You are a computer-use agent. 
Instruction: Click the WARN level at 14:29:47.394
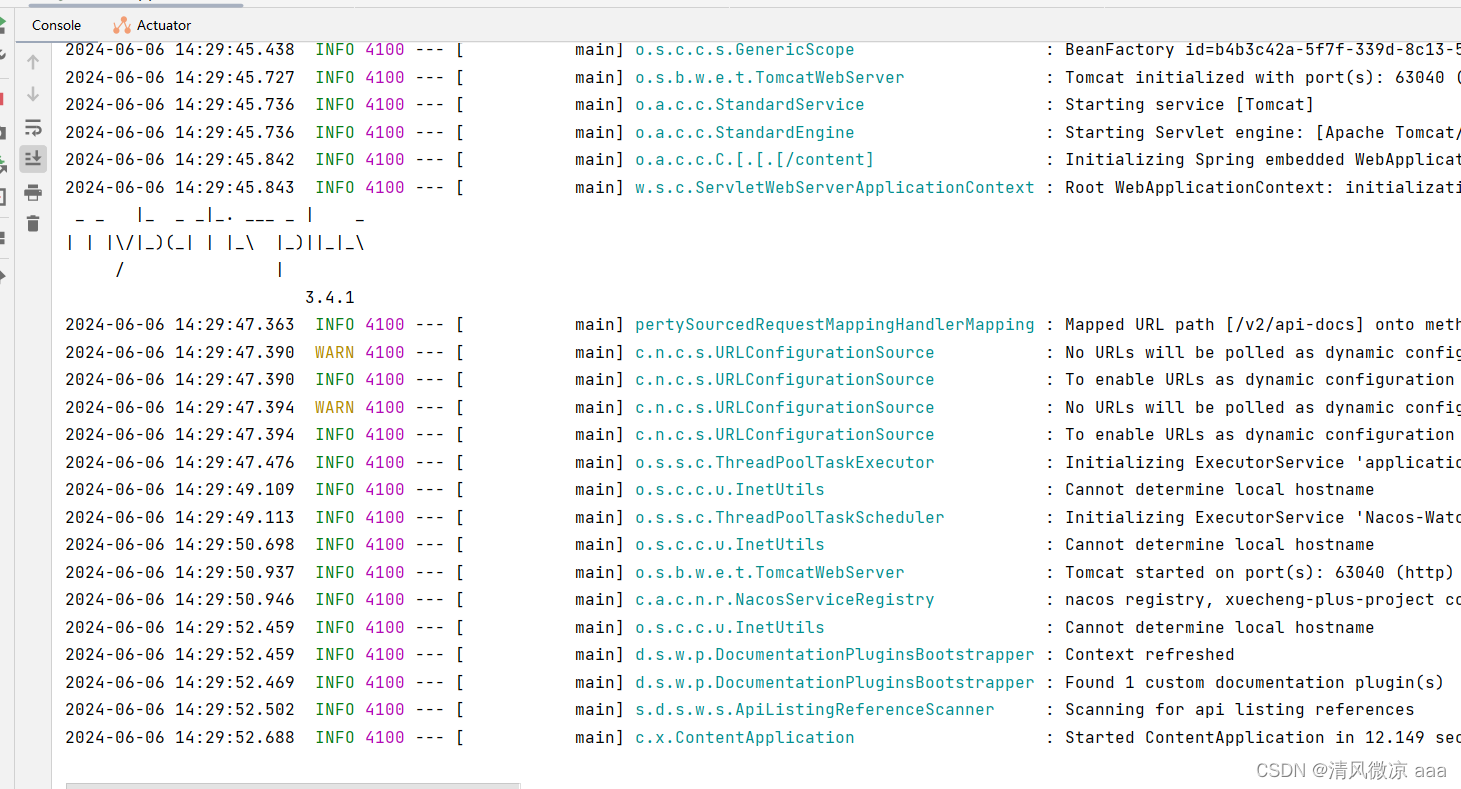[335, 407]
